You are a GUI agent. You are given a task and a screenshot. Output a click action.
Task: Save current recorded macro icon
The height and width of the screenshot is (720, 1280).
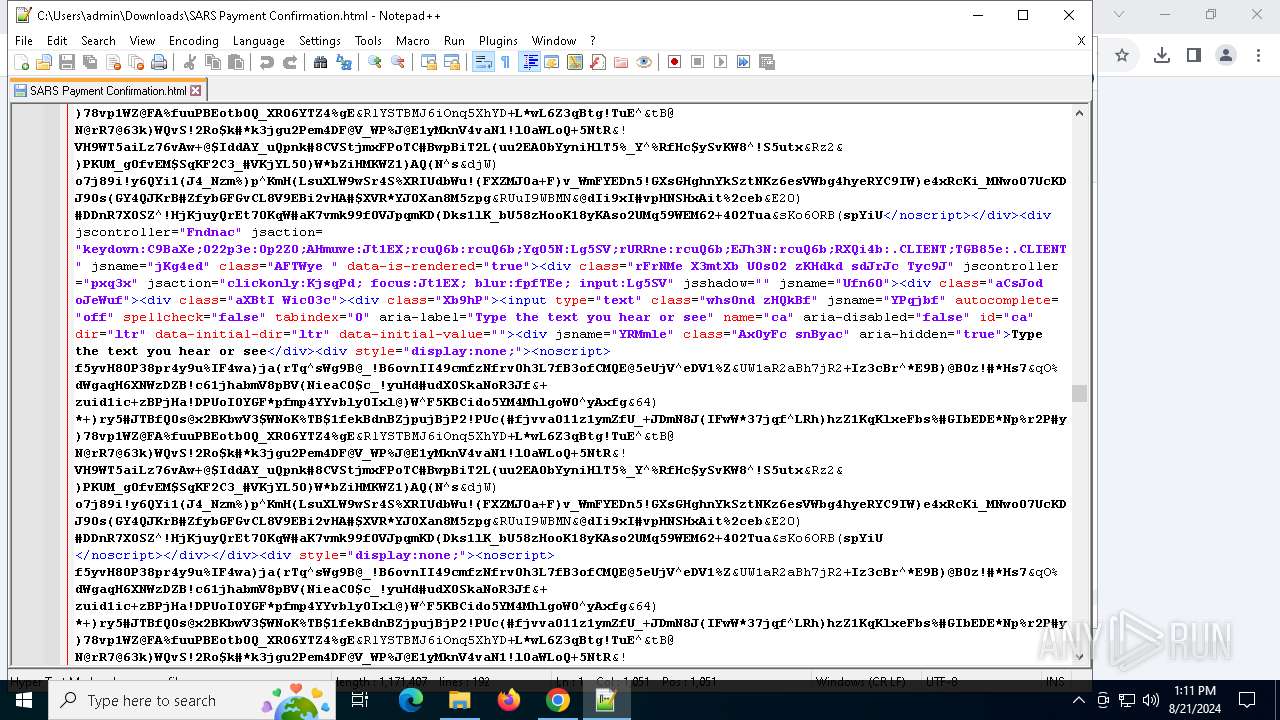coord(767,62)
